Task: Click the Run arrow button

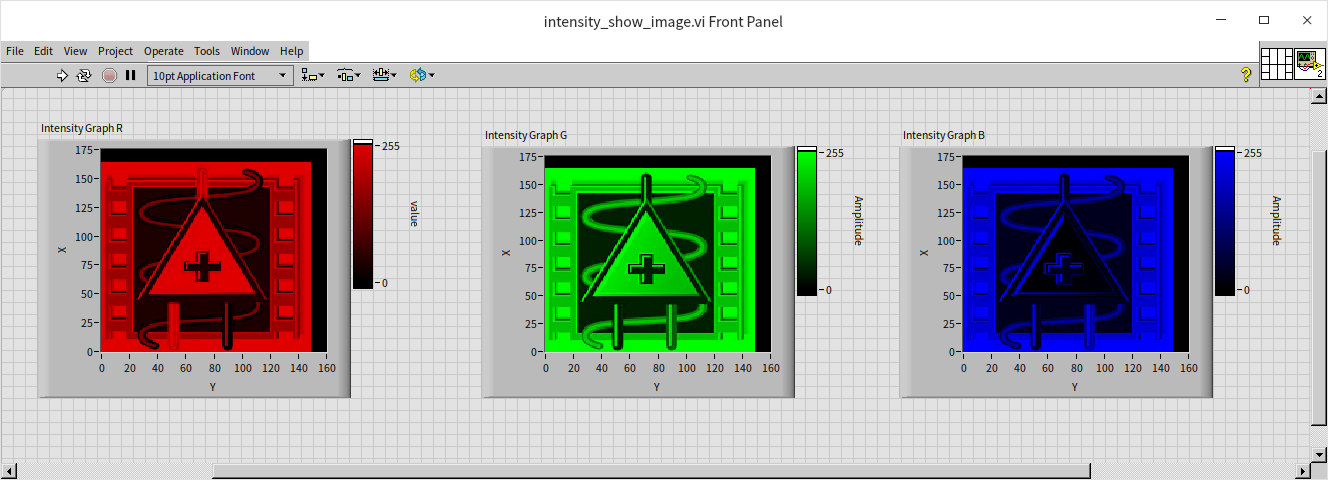Action: pos(62,75)
